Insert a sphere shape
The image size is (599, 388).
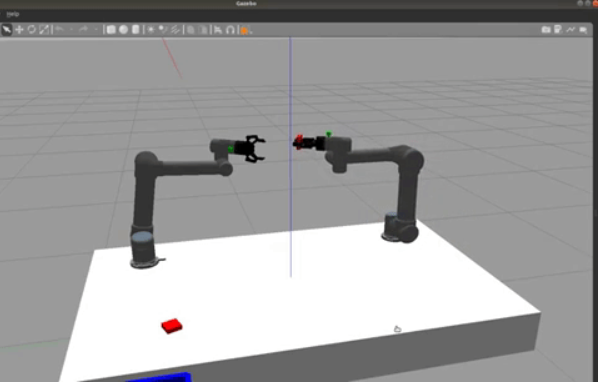(123, 30)
